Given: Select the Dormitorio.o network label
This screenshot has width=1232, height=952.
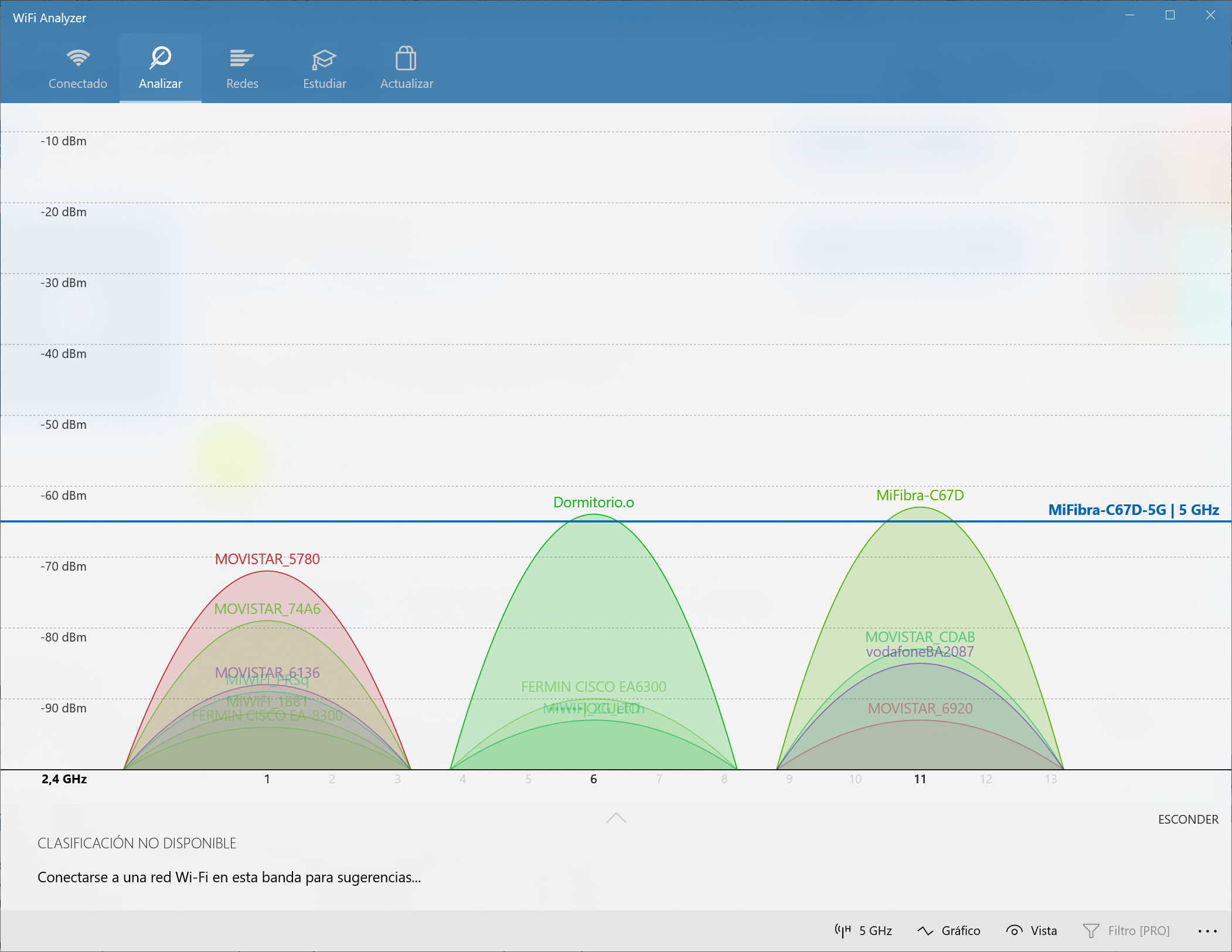Looking at the screenshot, I should coord(593,502).
